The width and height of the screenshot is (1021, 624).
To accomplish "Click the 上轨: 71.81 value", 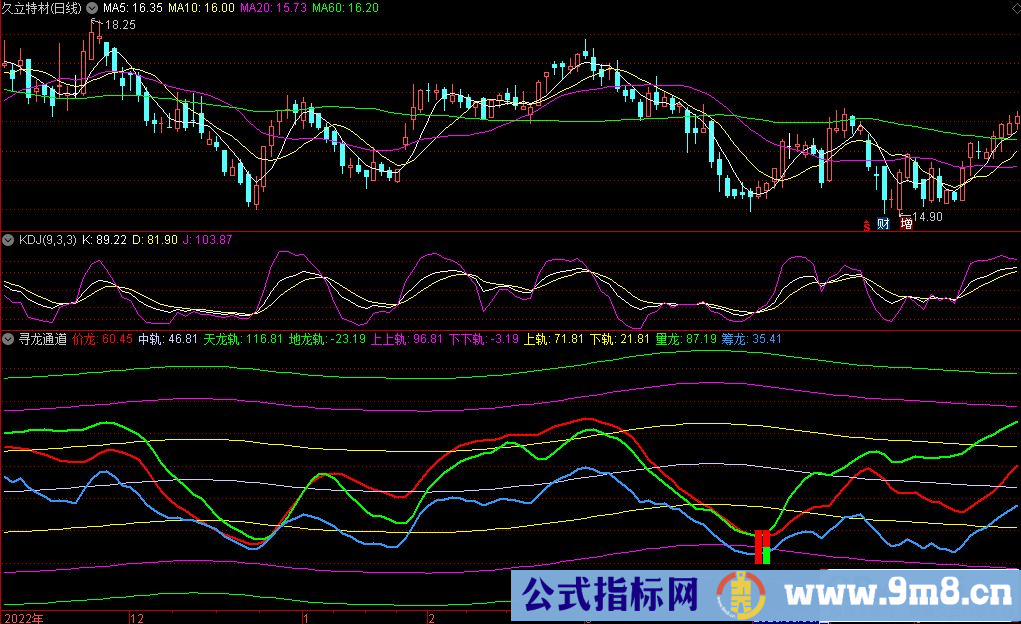I will (x=554, y=339).
